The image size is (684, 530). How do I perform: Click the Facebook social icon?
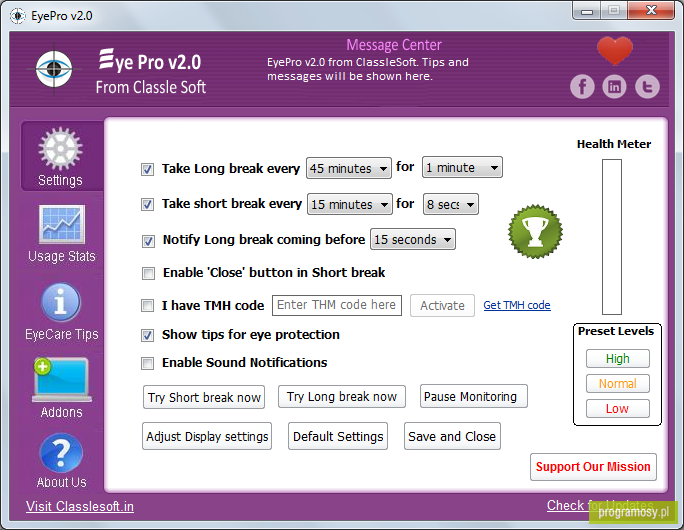(582, 86)
